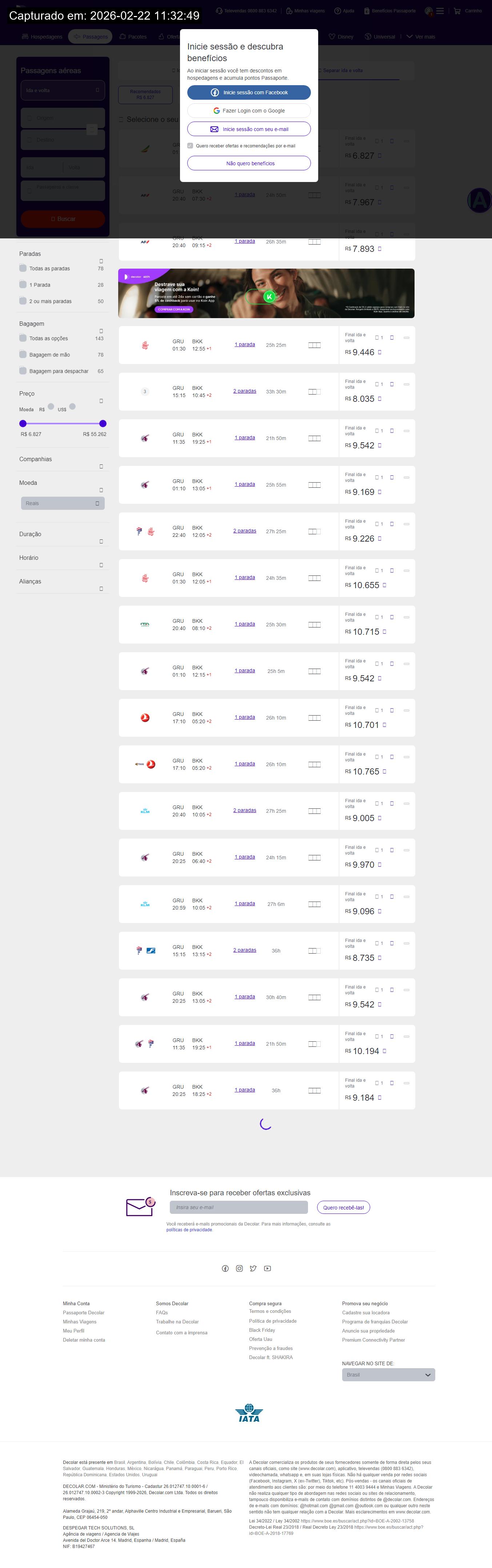The width and height of the screenshot is (492, 1568).
Task: Open the Hospedagens tab
Action: pos(42,36)
